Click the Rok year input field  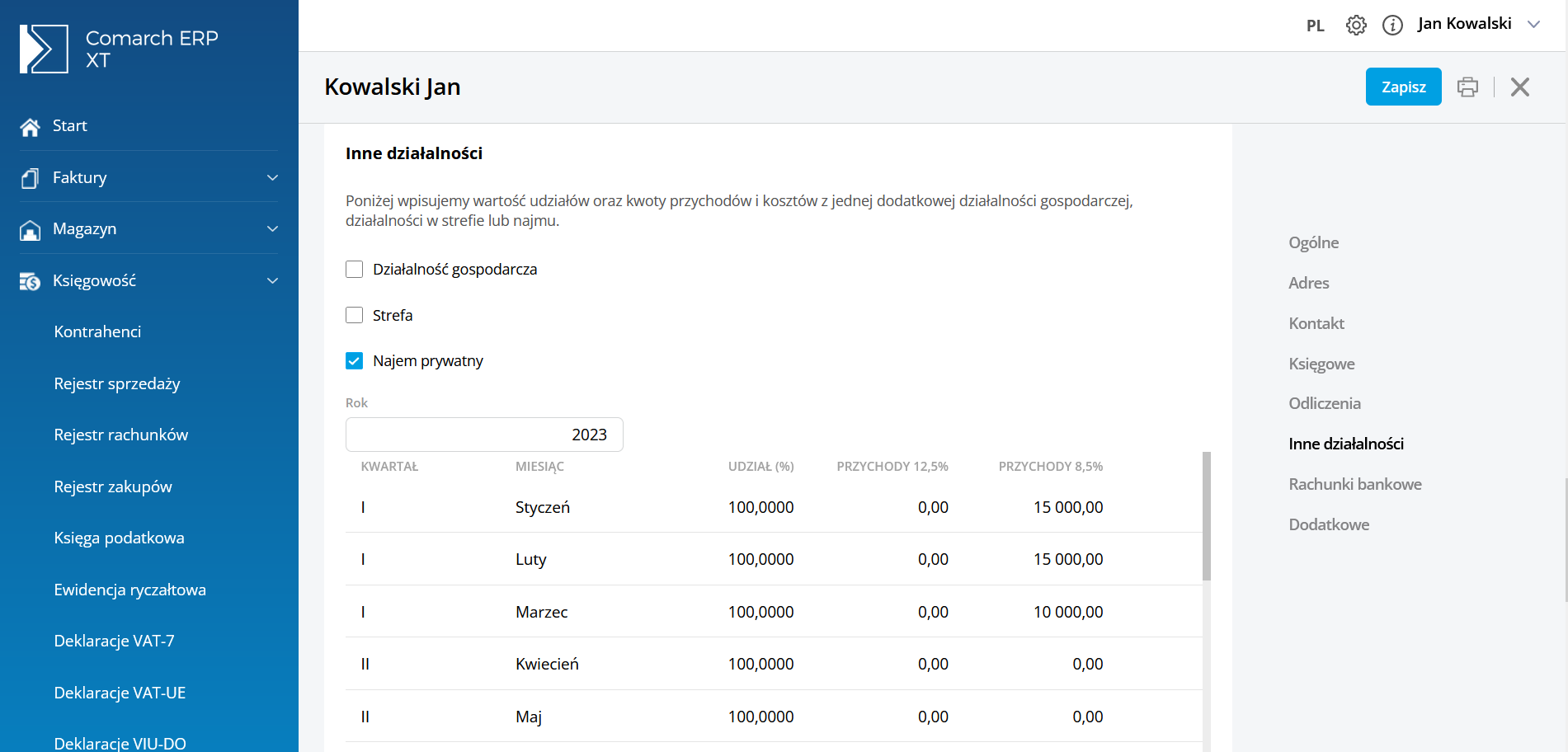[x=484, y=435]
